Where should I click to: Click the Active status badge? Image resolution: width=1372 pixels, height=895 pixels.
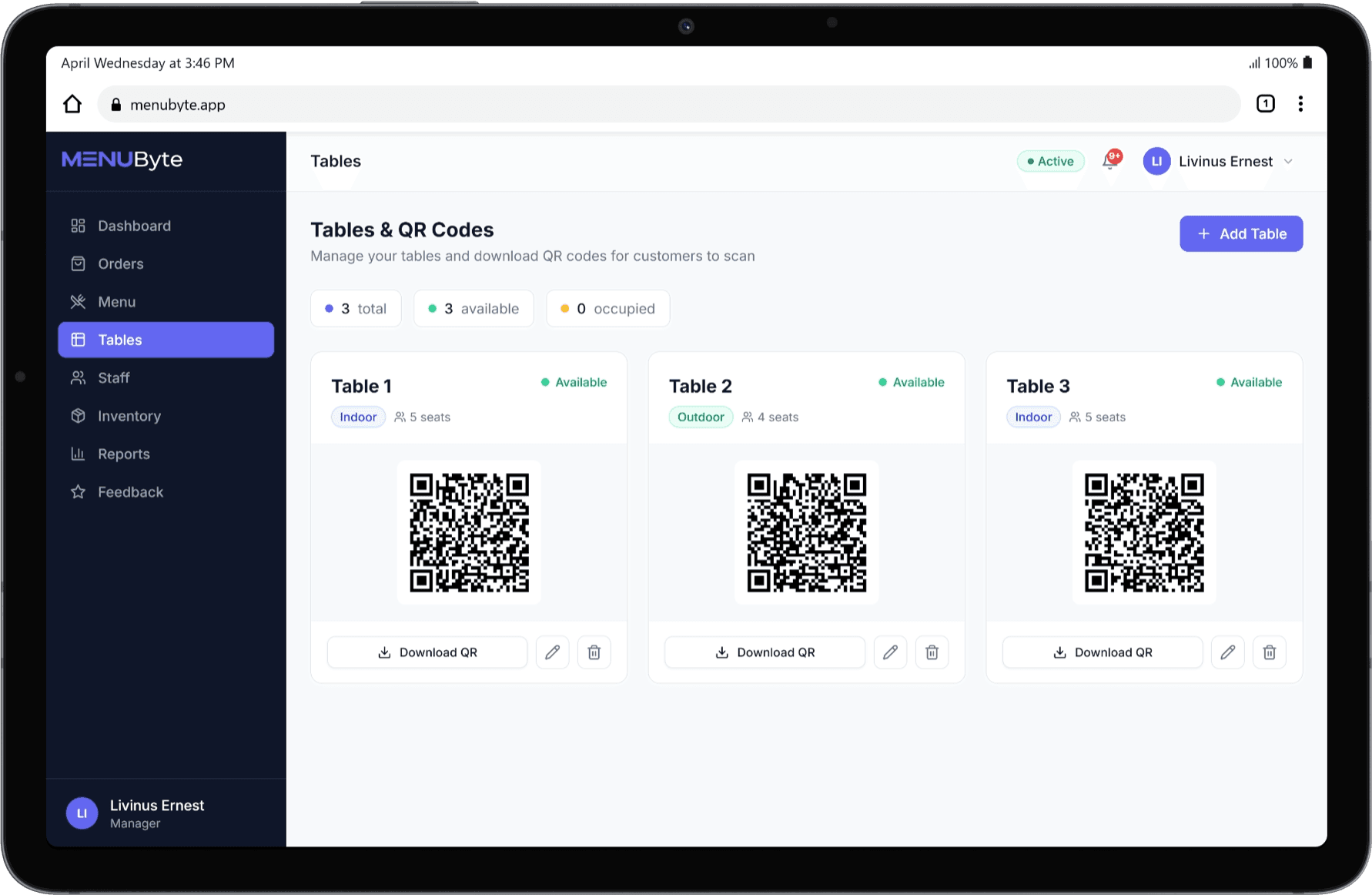(x=1050, y=161)
